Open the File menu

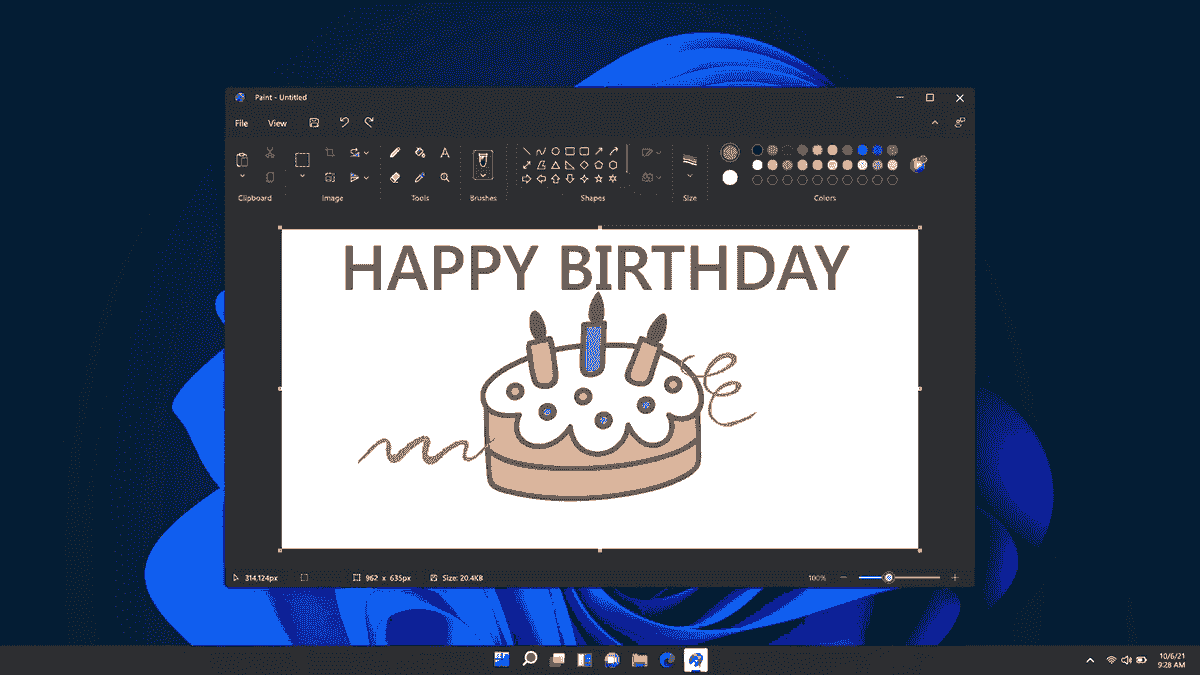tap(240, 123)
